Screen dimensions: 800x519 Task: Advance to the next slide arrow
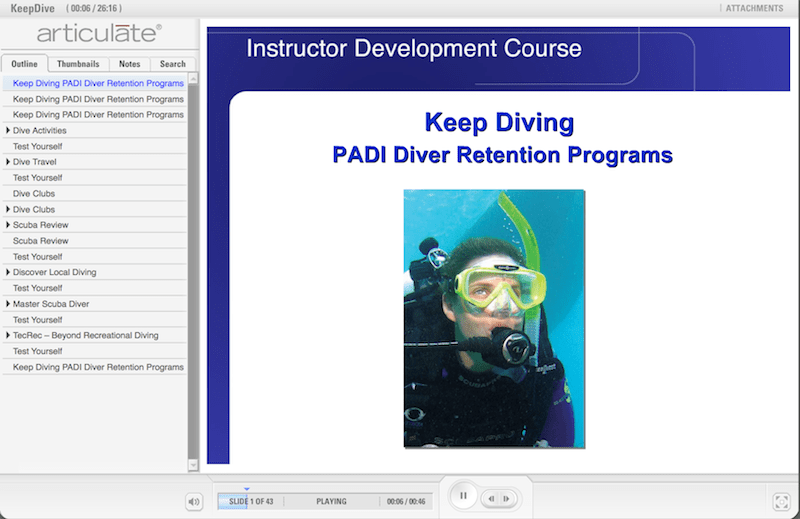[506, 499]
